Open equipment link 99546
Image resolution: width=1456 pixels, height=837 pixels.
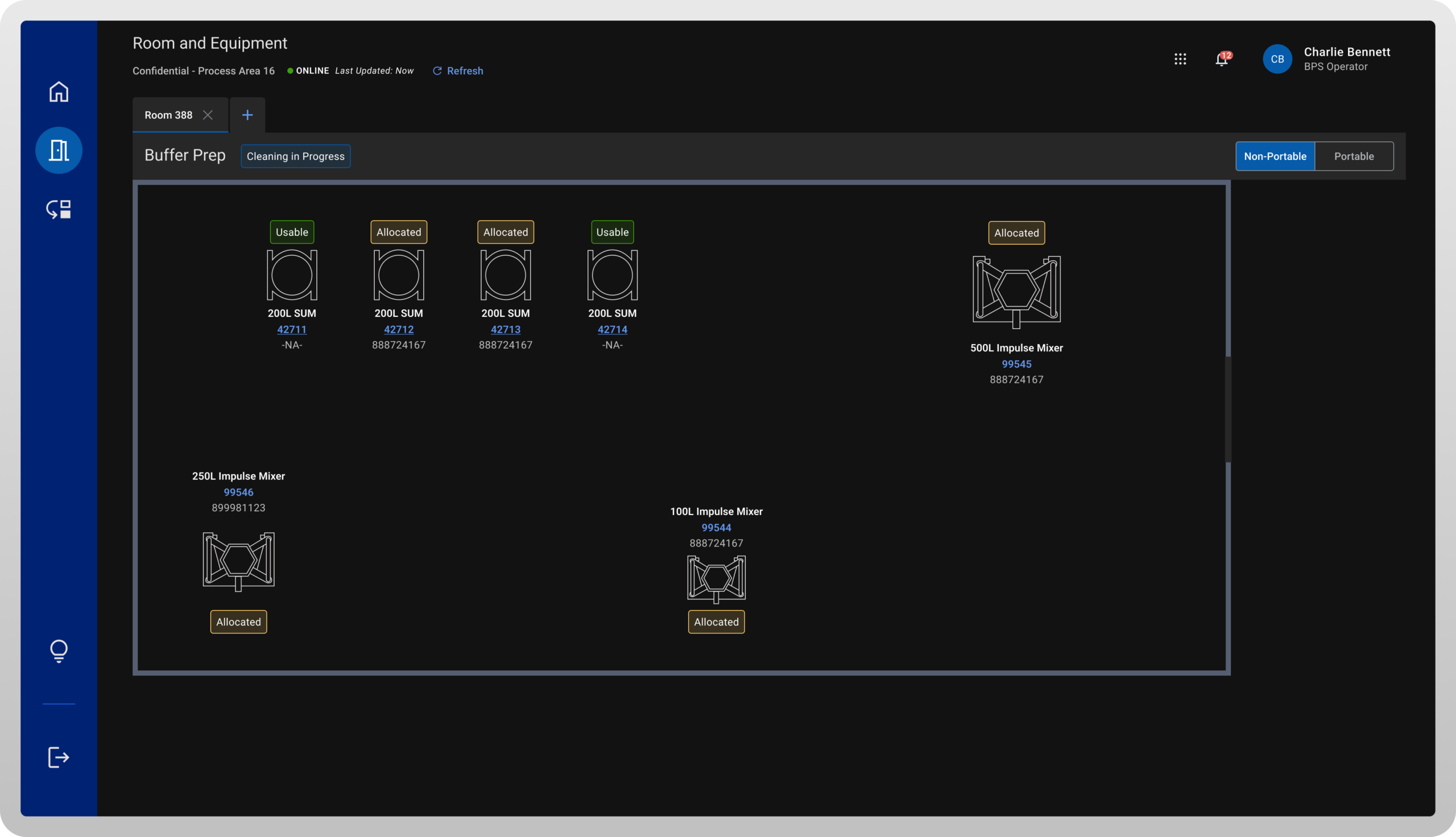pyautogui.click(x=238, y=492)
